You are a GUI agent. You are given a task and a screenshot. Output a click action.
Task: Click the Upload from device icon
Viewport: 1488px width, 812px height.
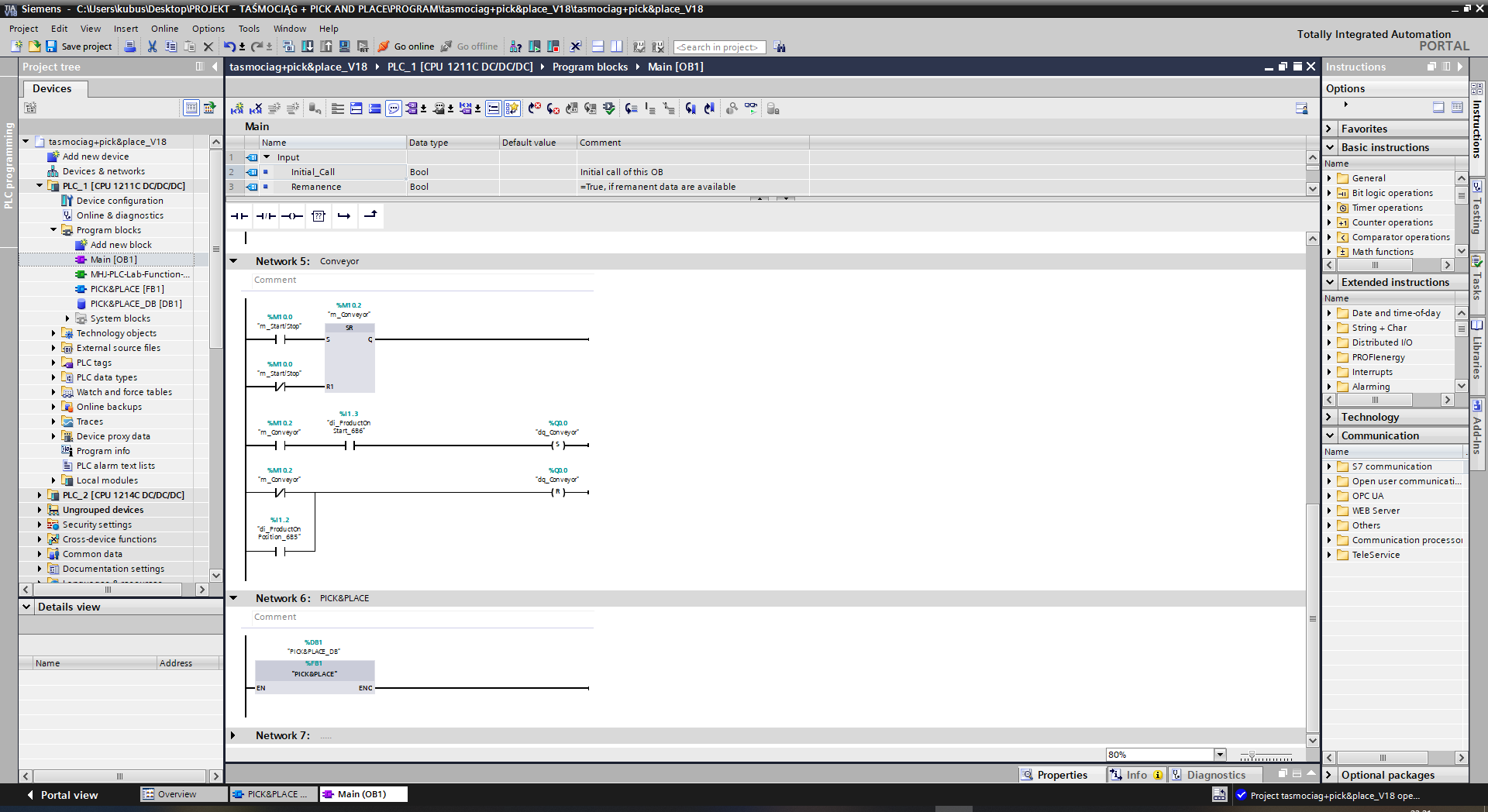[326, 46]
